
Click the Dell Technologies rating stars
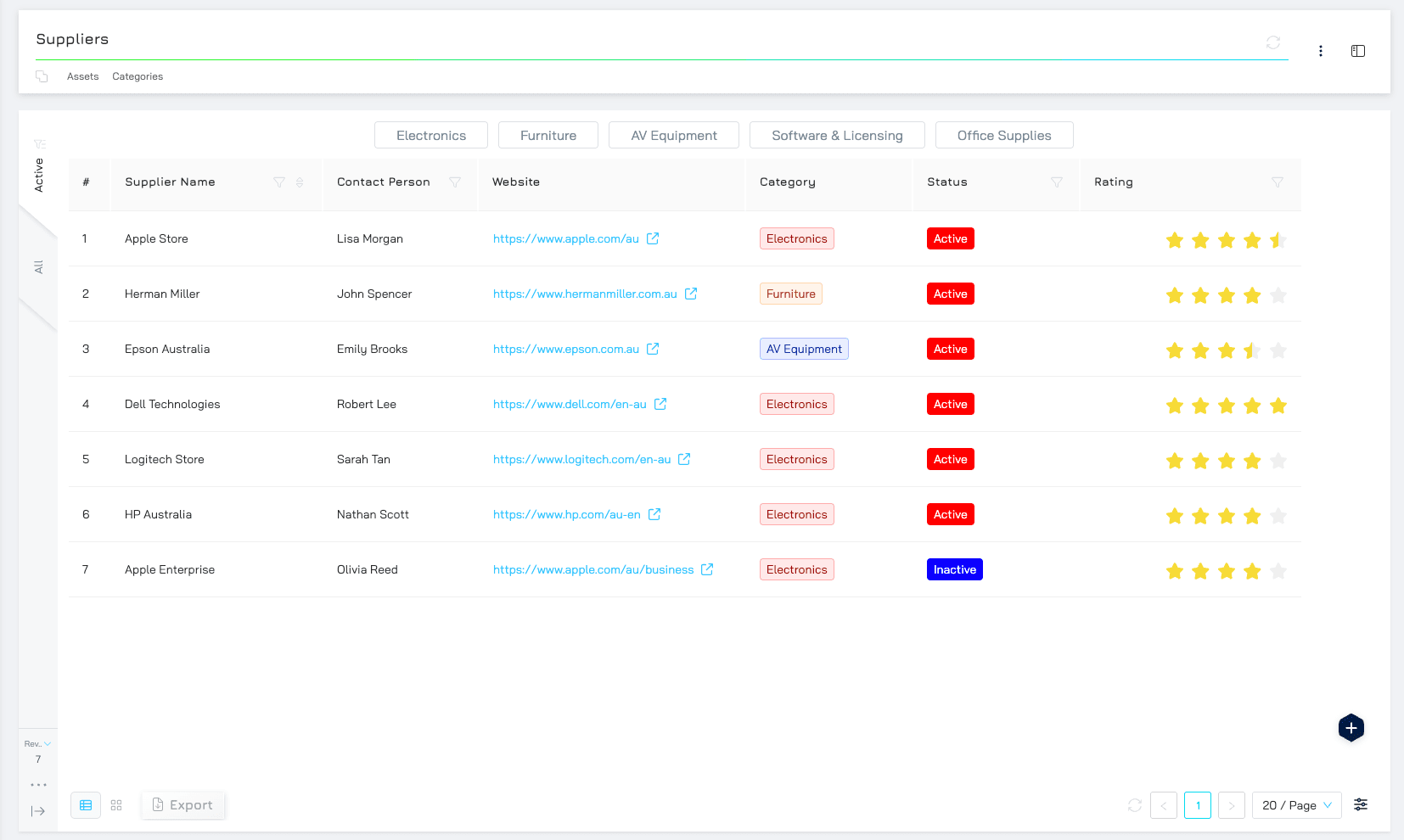point(1227,406)
